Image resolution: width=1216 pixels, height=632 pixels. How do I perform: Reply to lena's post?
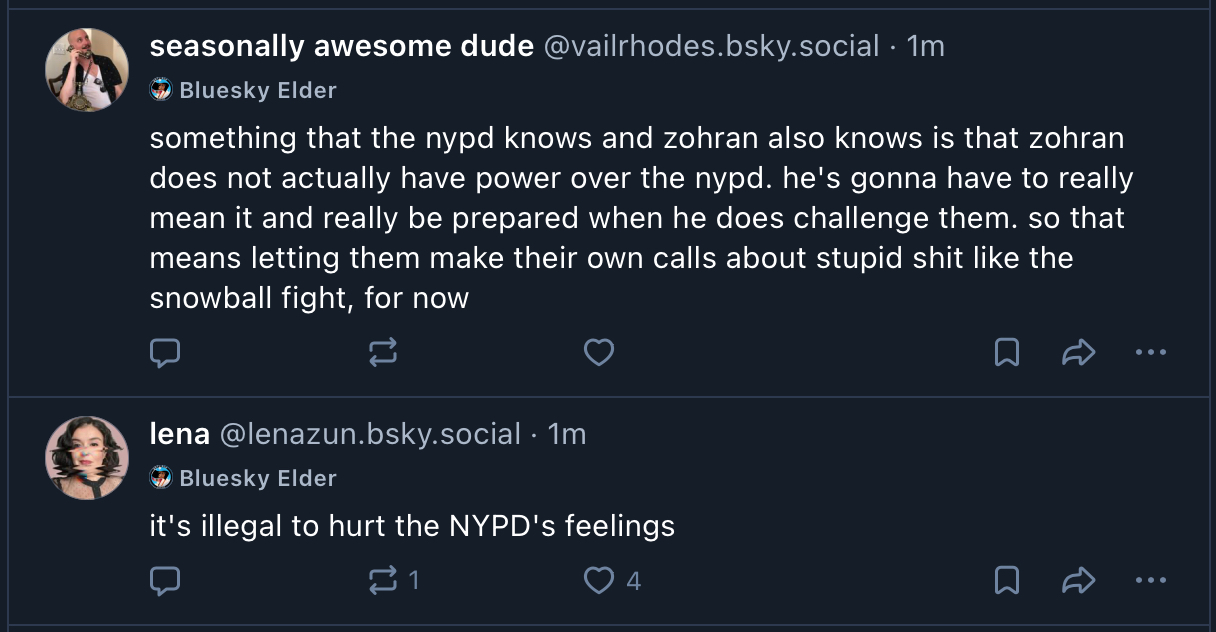pos(165,580)
